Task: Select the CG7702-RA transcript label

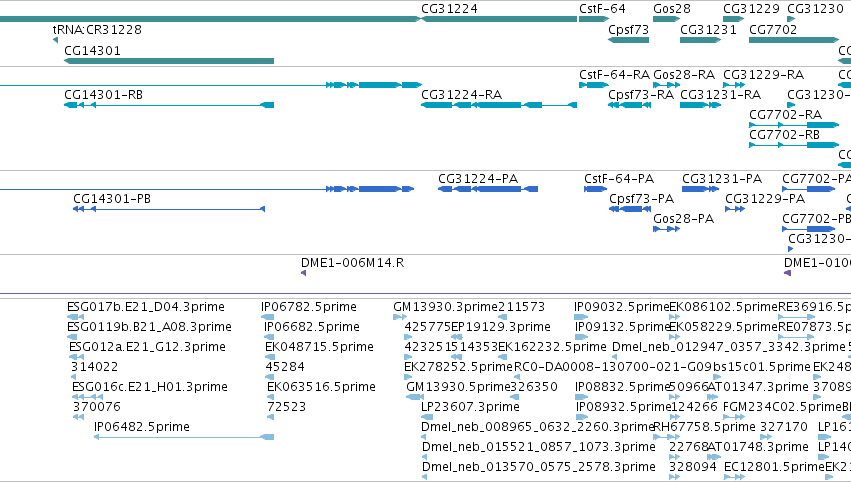Action: tap(785, 115)
